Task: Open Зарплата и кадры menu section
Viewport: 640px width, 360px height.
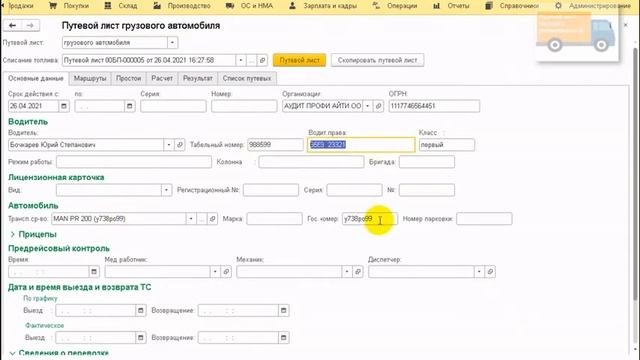Action: [x=322, y=6]
